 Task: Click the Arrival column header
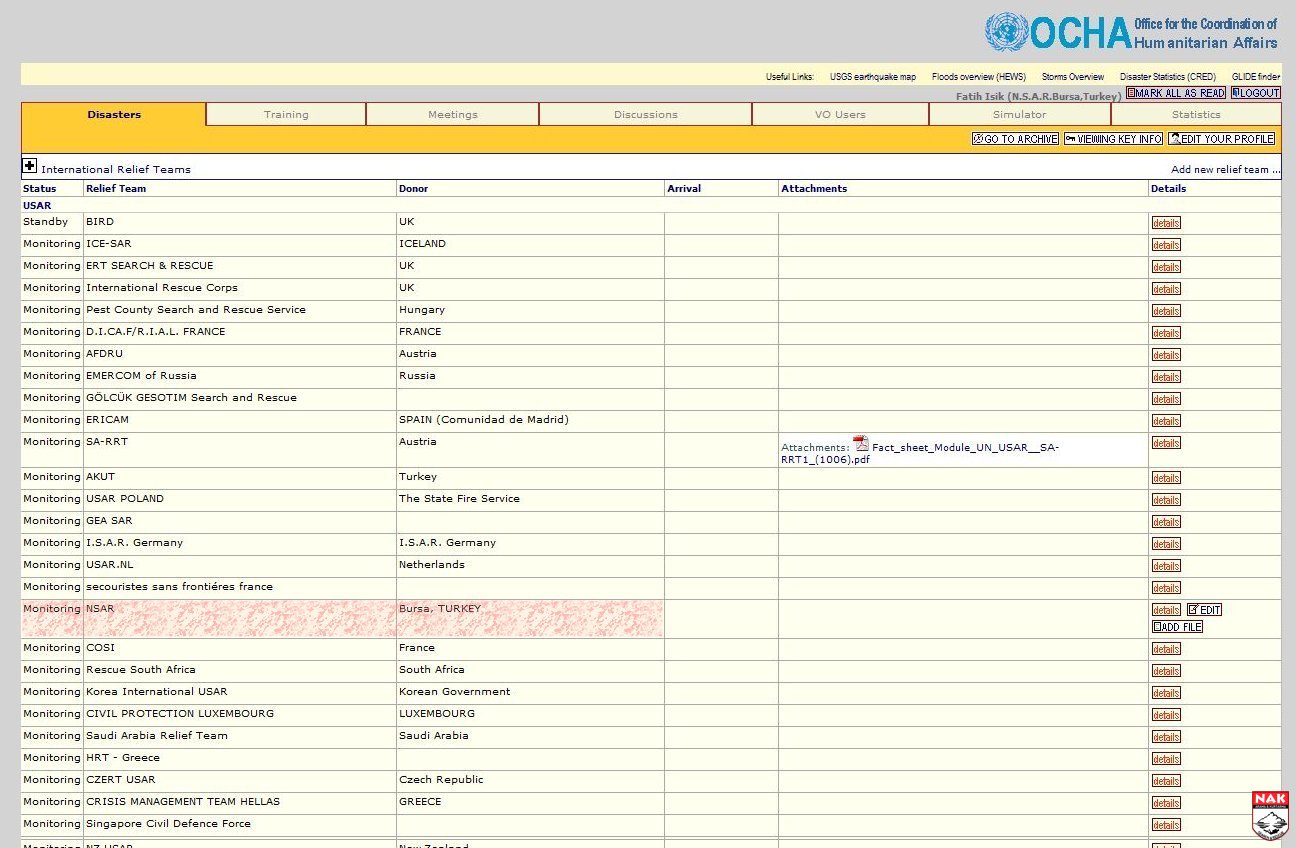[x=684, y=188]
